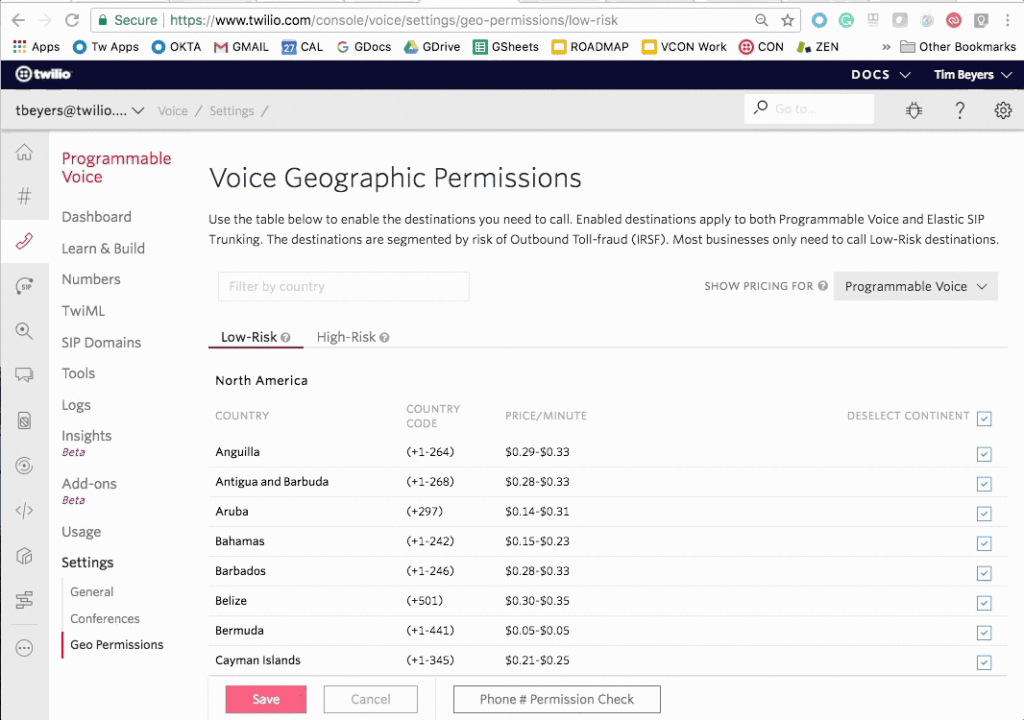Open the sidebar icon below the code brackets
1024x720 pixels.
click(x=24, y=556)
